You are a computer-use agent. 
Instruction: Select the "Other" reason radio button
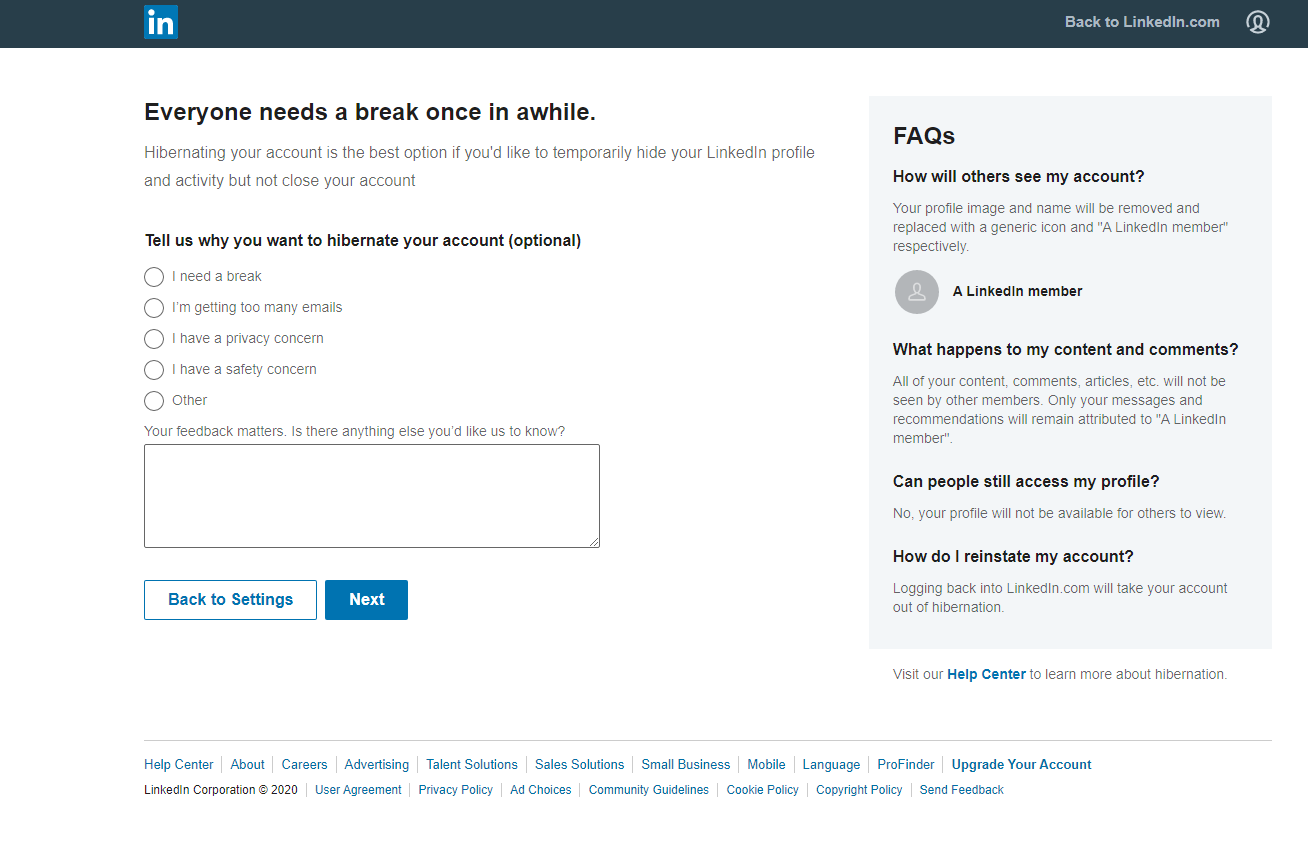[154, 401]
